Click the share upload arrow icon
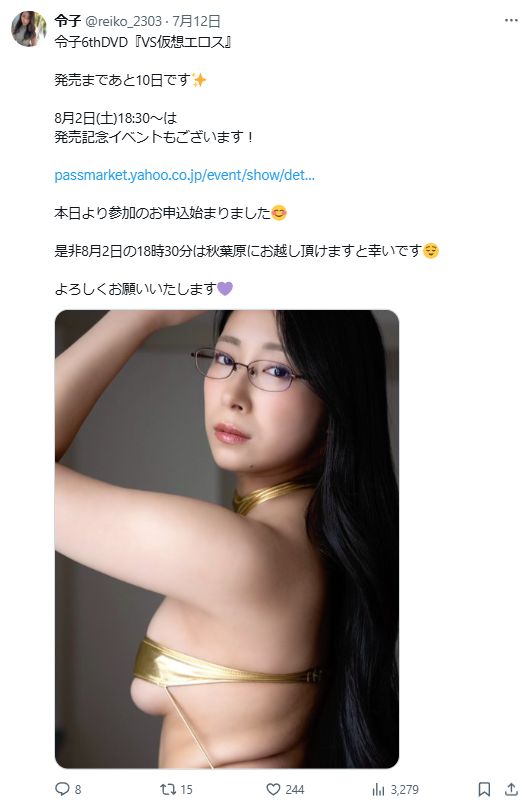Viewport: 531px width, 807px height. tap(511, 789)
